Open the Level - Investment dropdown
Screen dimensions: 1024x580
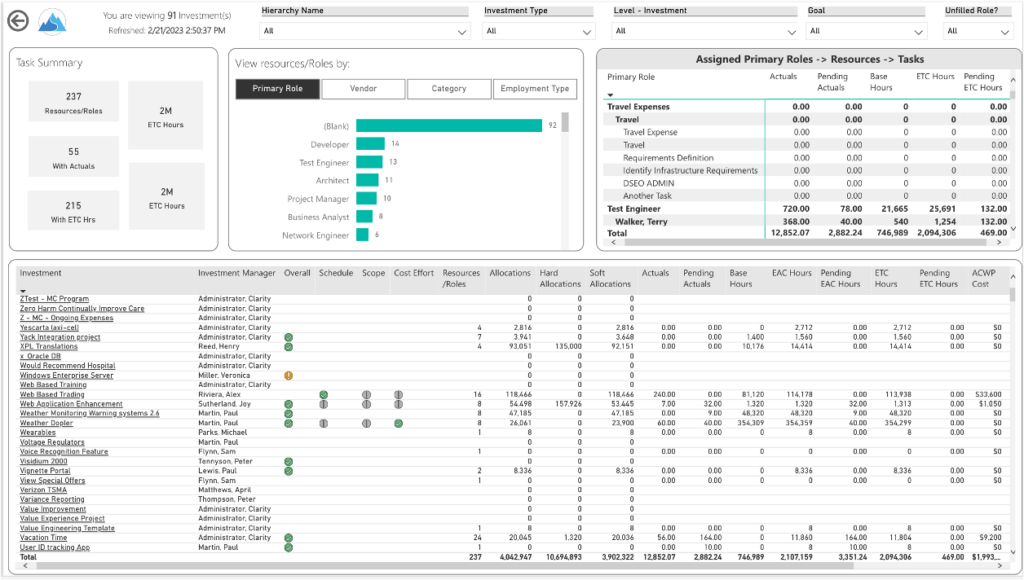tap(705, 31)
